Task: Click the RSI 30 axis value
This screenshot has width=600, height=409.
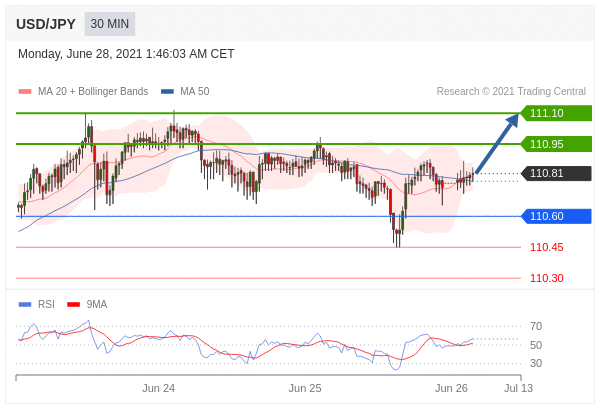Action: pos(536,363)
